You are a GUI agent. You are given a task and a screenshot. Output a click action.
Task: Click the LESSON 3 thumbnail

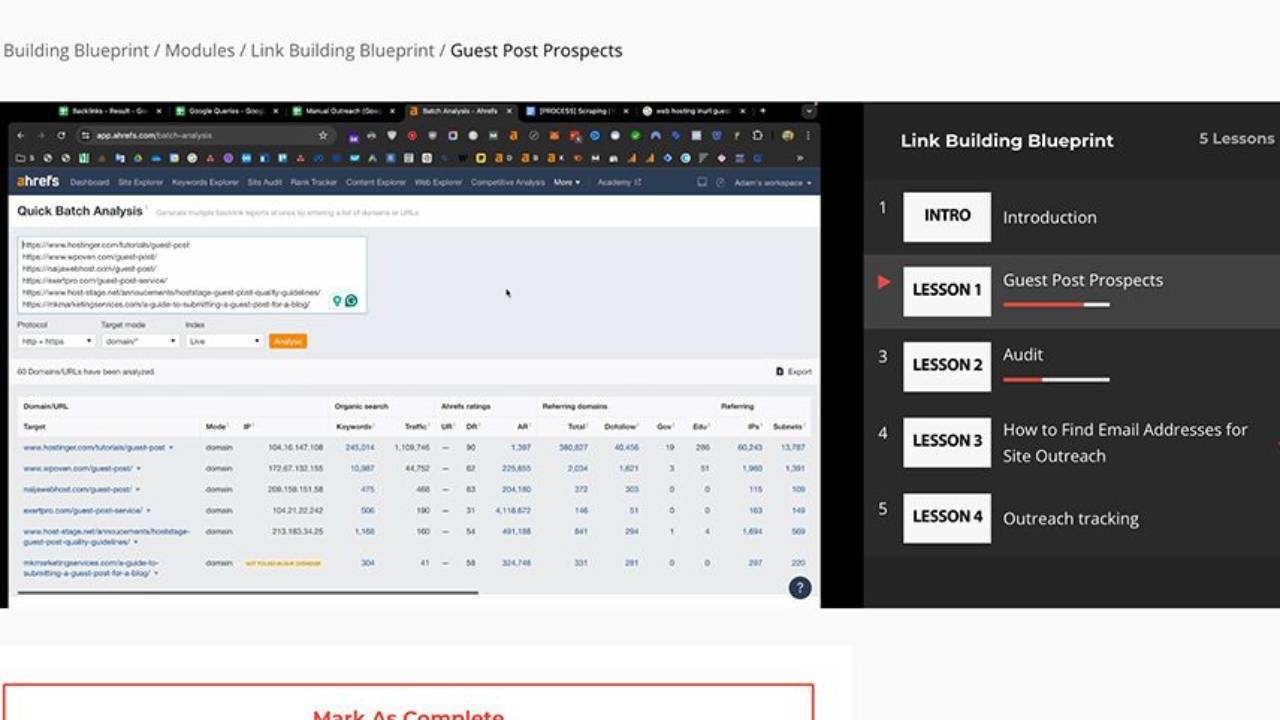point(947,442)
